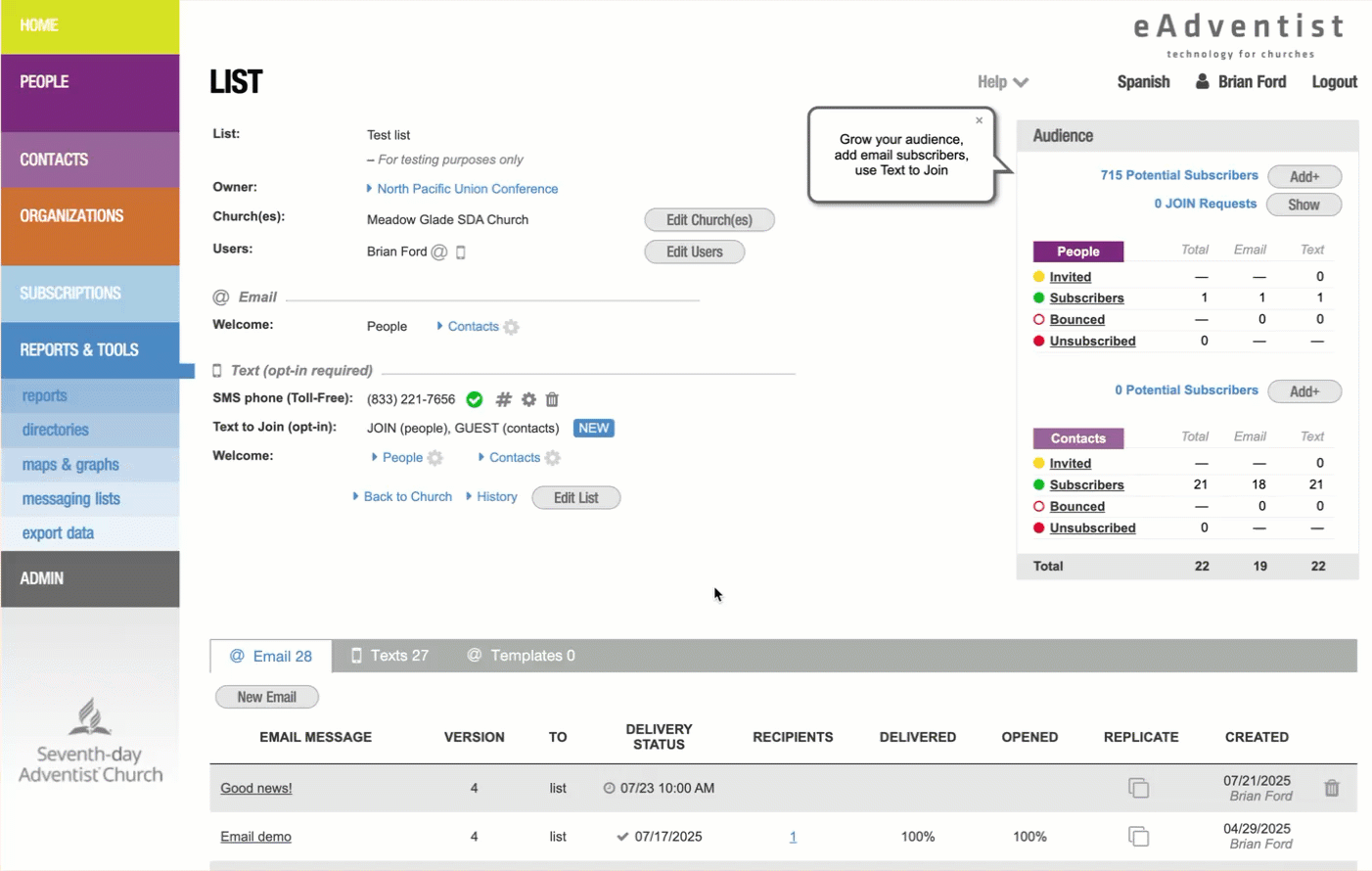The height and width of the screenshot is (871, 1372).
Task: Open recipients count 1 for Email demo
Action: pyautogui.click(x=793, y=837)
